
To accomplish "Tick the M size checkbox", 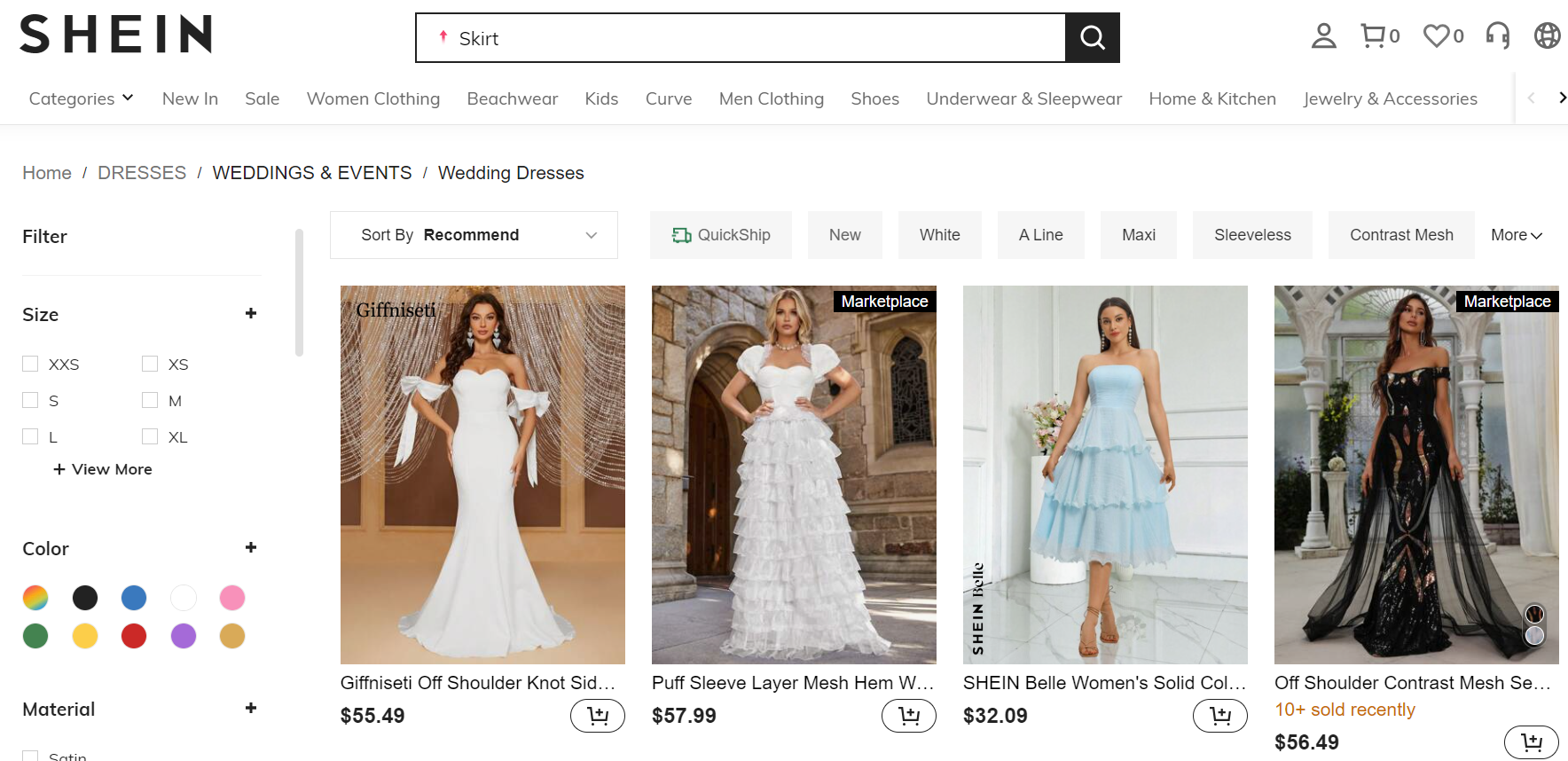I will (x=150, y=400).
